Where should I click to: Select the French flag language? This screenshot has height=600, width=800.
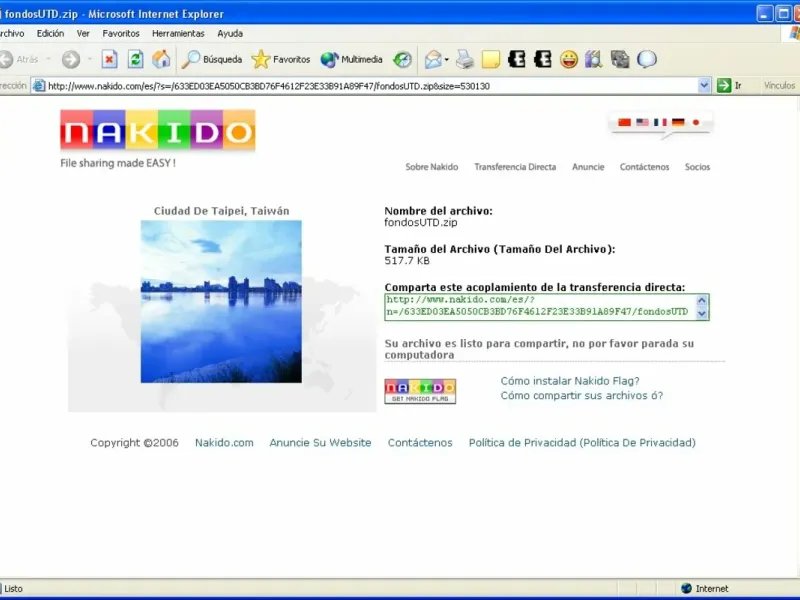(660, 122)
